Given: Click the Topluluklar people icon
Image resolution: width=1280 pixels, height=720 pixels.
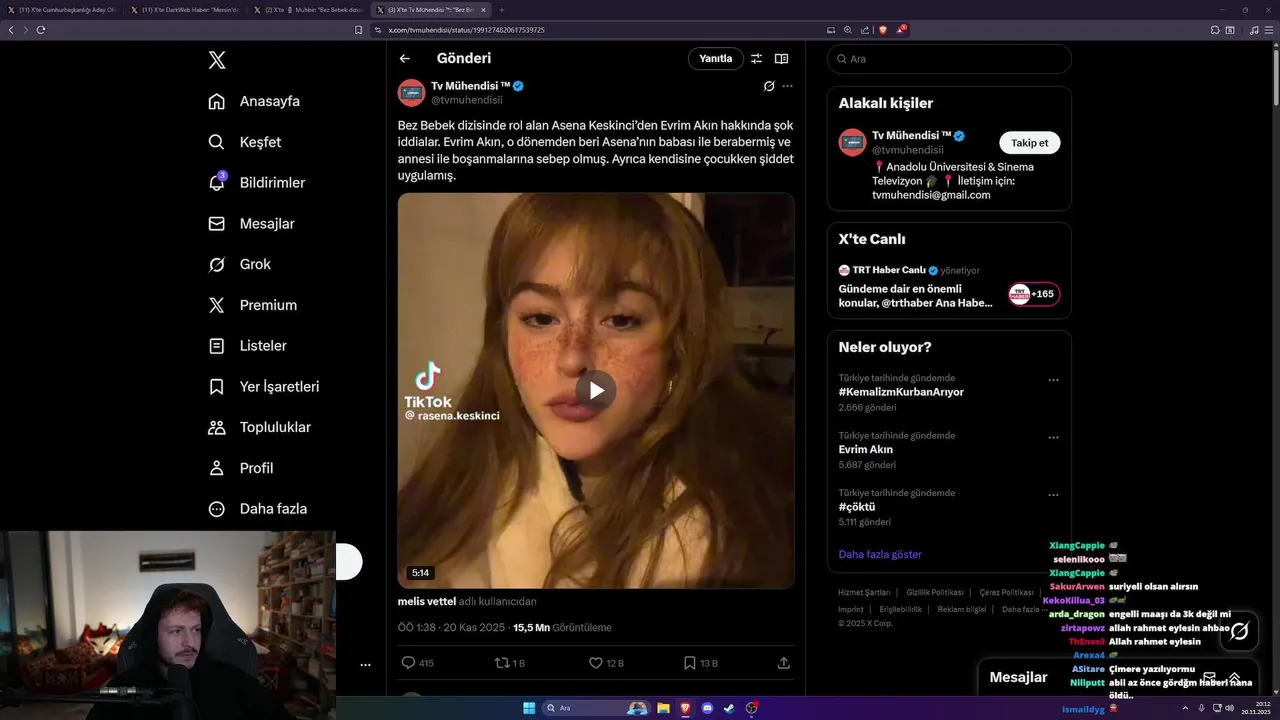Looking at the screenshot, I should [216, 427].
